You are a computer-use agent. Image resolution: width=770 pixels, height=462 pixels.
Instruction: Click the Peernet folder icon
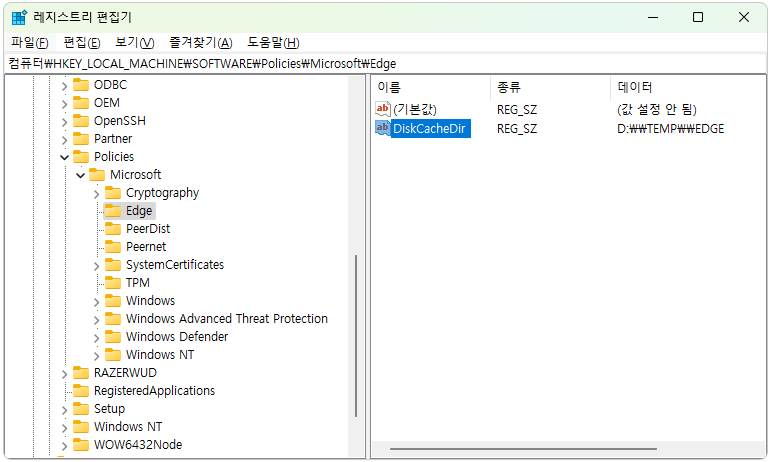pyautogui.click(x=113, y=246)
